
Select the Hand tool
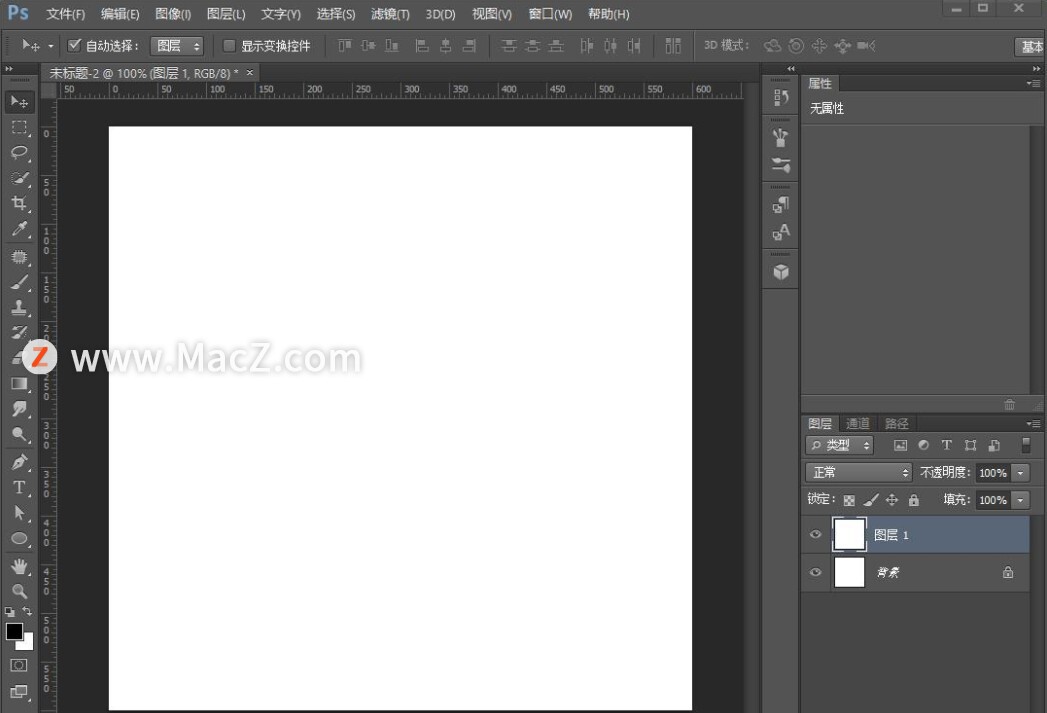click(19, 566)
